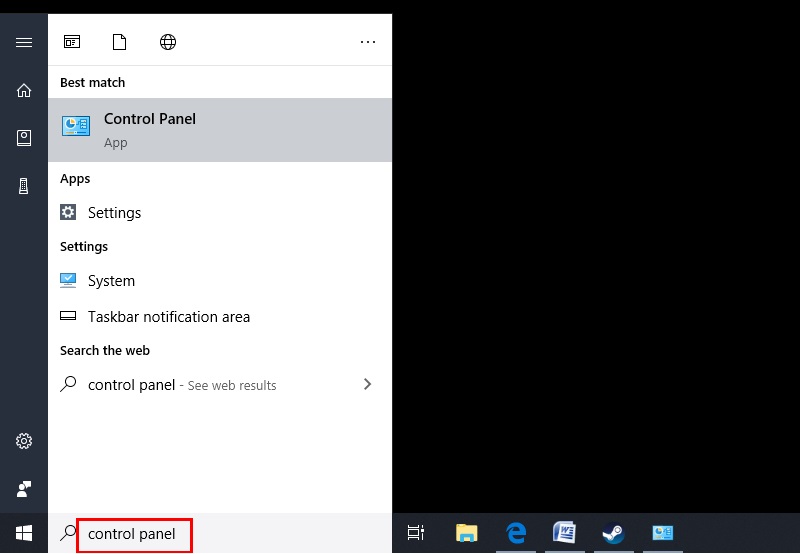Open the Home icon in the sidebar
This screenshot has height=554, width=800.
coord(24,90)
